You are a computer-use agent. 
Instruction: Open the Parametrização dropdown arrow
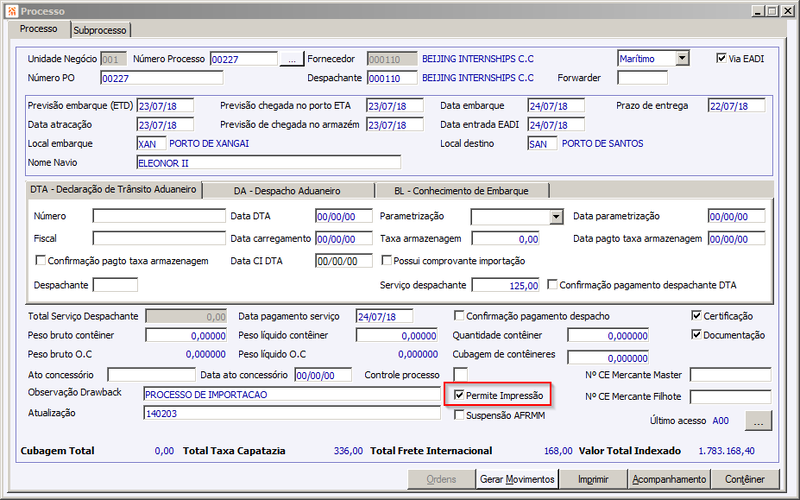pyautogui.click(x=556, y=217)
